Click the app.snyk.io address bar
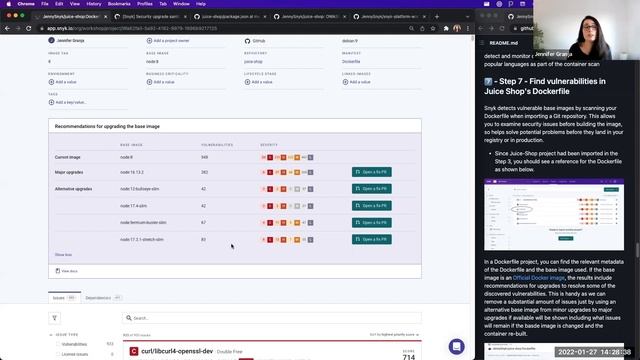The image size is (640, 360). tap(220, 29)
